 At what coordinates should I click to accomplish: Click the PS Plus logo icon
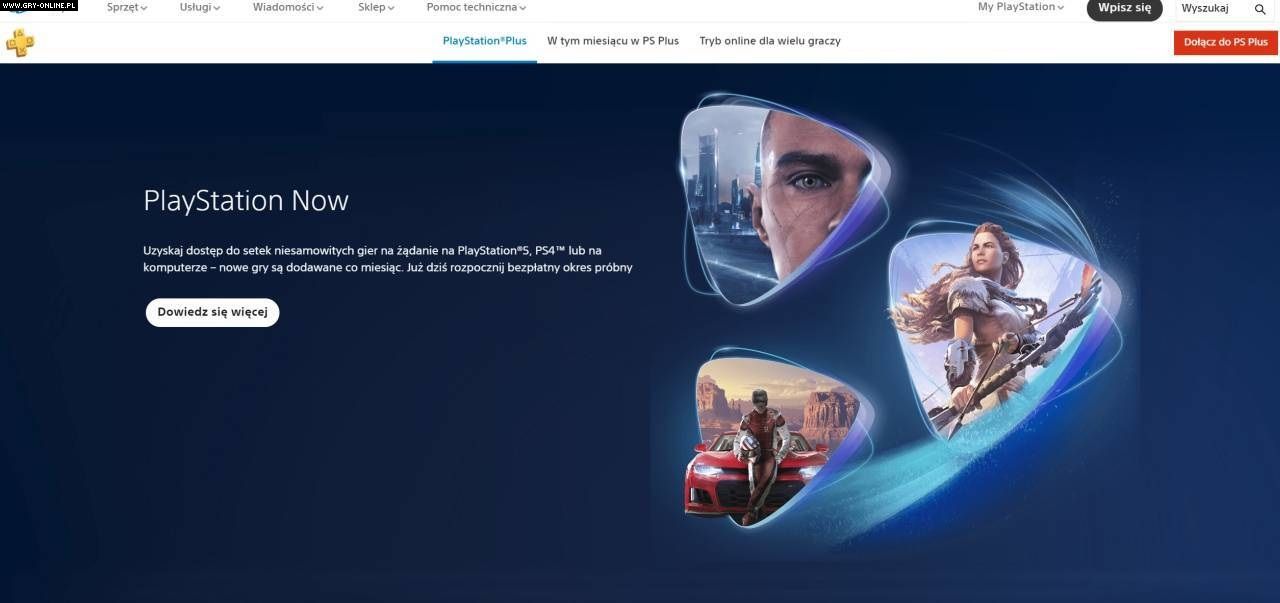(20, 42)
